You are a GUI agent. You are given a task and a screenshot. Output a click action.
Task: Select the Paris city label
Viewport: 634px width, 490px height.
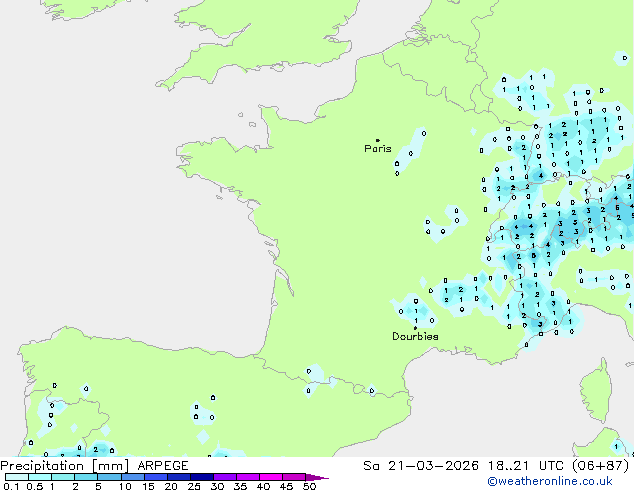[378, 149]
